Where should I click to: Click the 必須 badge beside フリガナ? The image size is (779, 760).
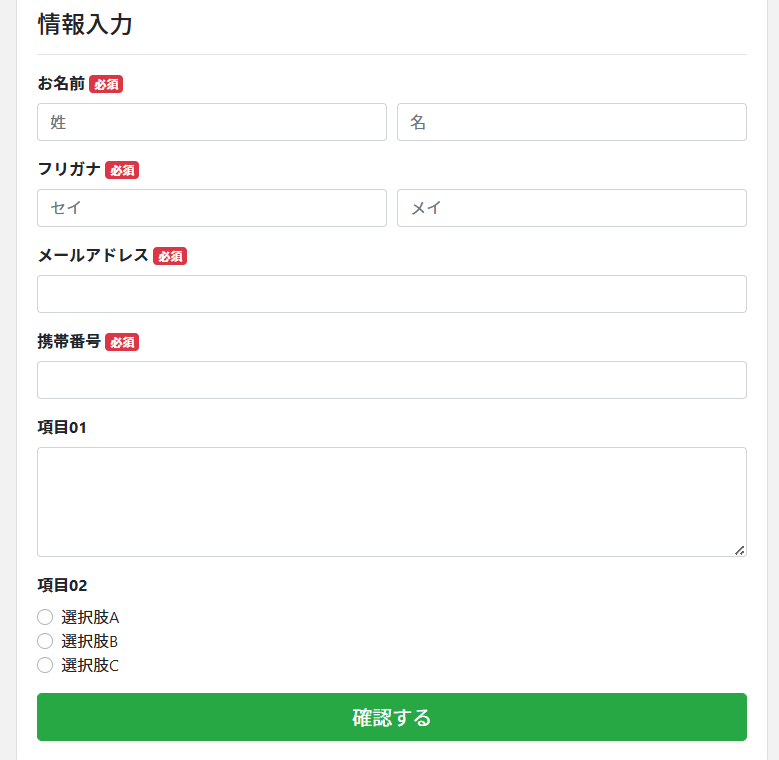122,171
